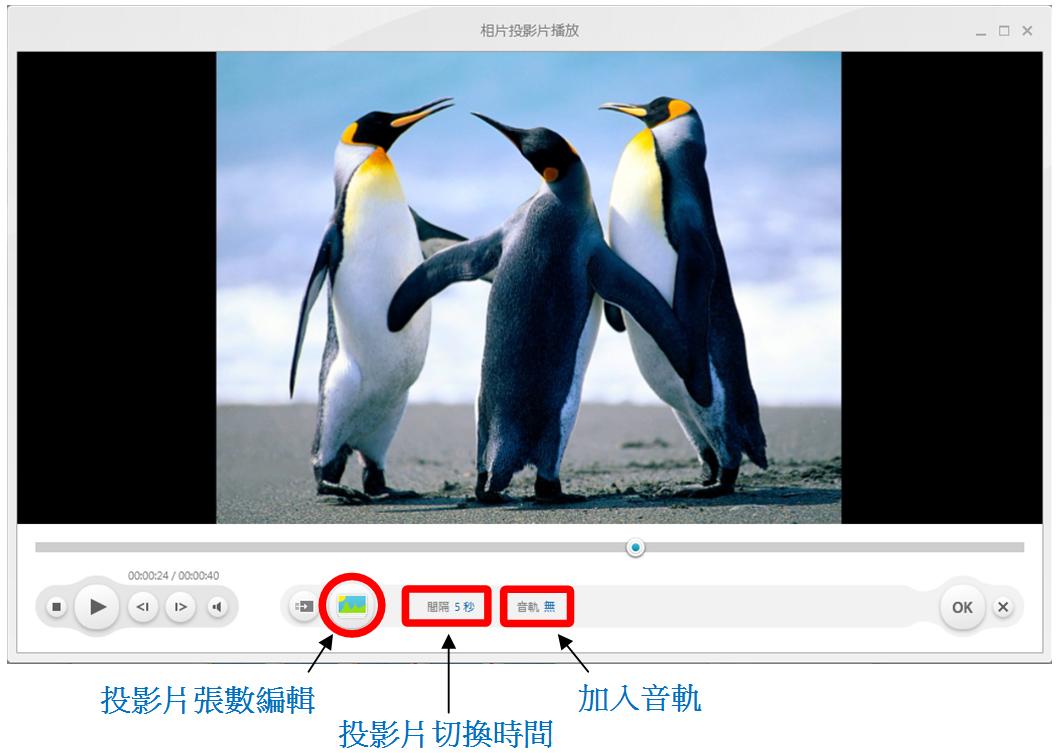The width and height of the screenshot is (1061, 753).
Task: Change the 5-second interval setting
Action: click(x=450, y=607)
